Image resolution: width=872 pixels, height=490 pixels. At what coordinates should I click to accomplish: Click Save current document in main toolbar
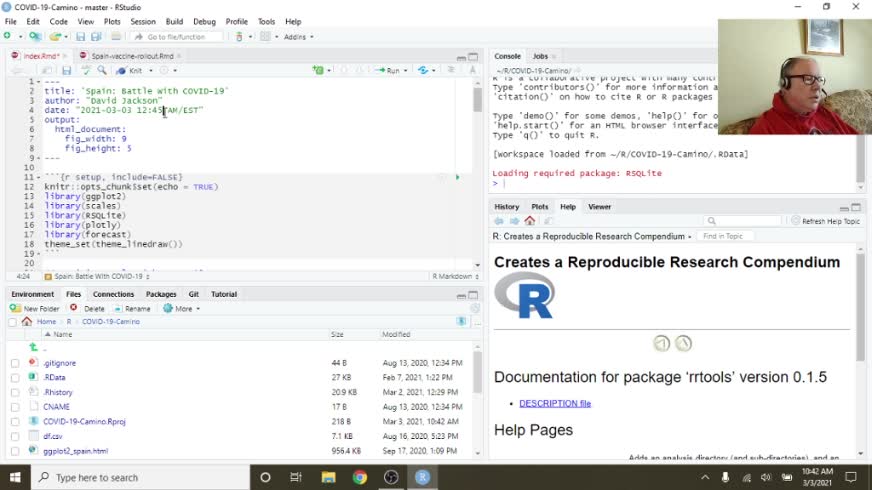[x=81, y=37]
